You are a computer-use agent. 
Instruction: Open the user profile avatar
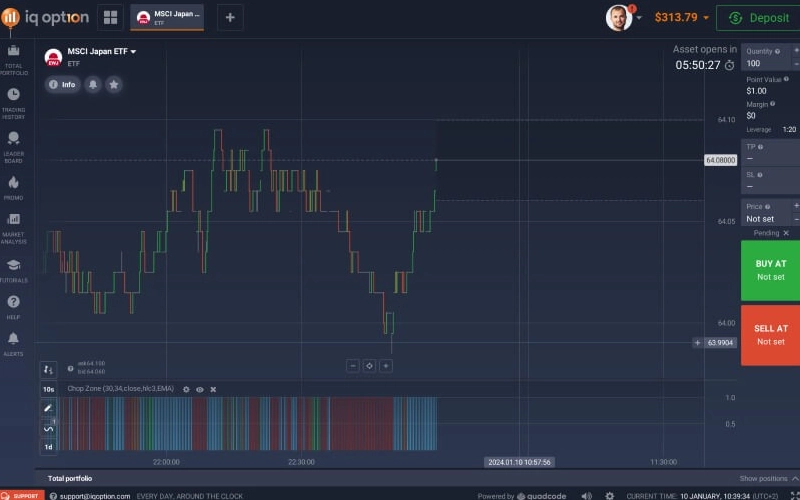click(x=619, y=18)
